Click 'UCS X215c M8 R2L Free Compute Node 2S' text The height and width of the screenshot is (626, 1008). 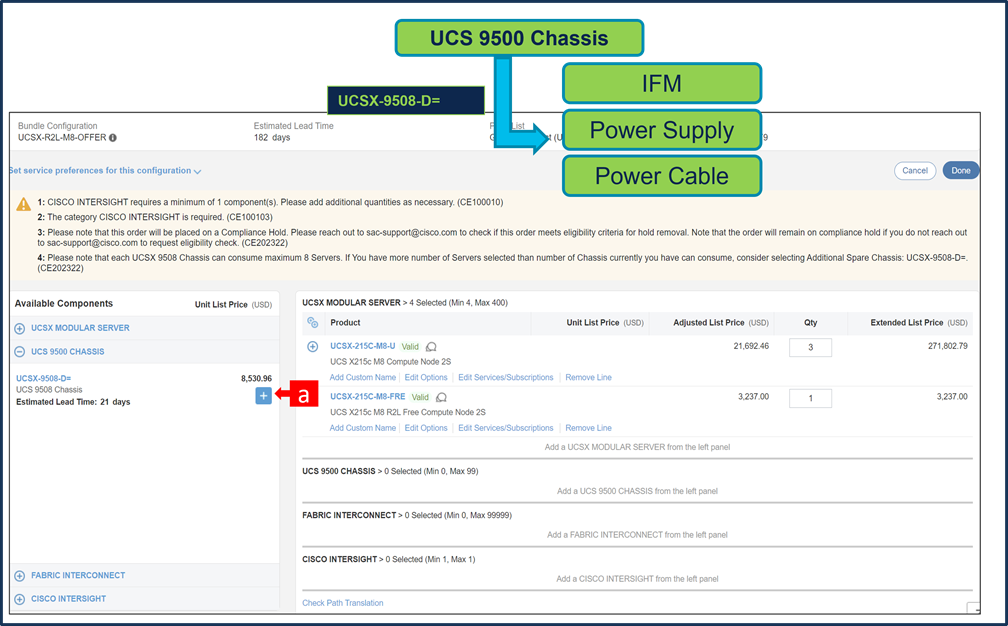point(408,413)
